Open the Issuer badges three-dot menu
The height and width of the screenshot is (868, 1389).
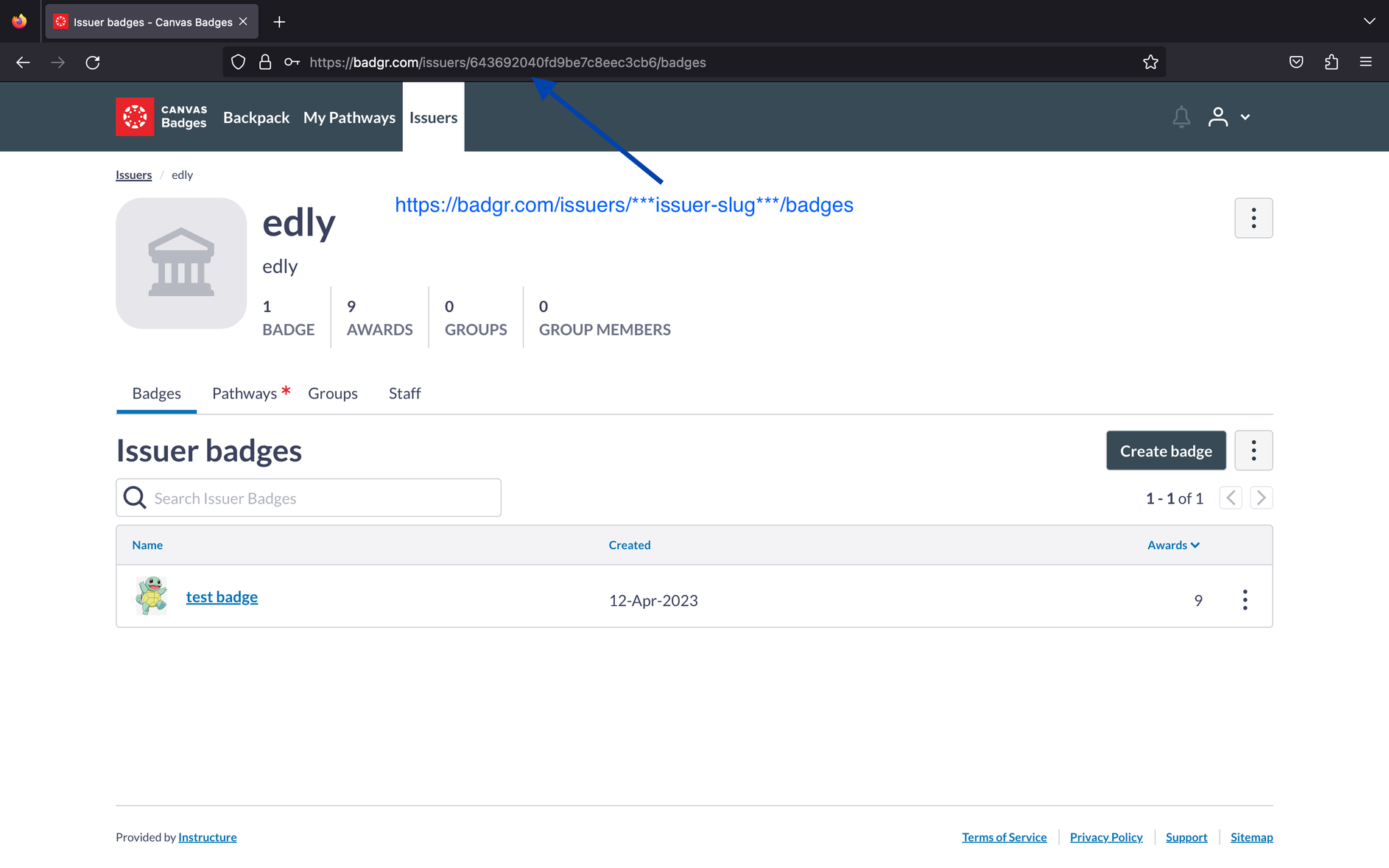pos(1253,450)
